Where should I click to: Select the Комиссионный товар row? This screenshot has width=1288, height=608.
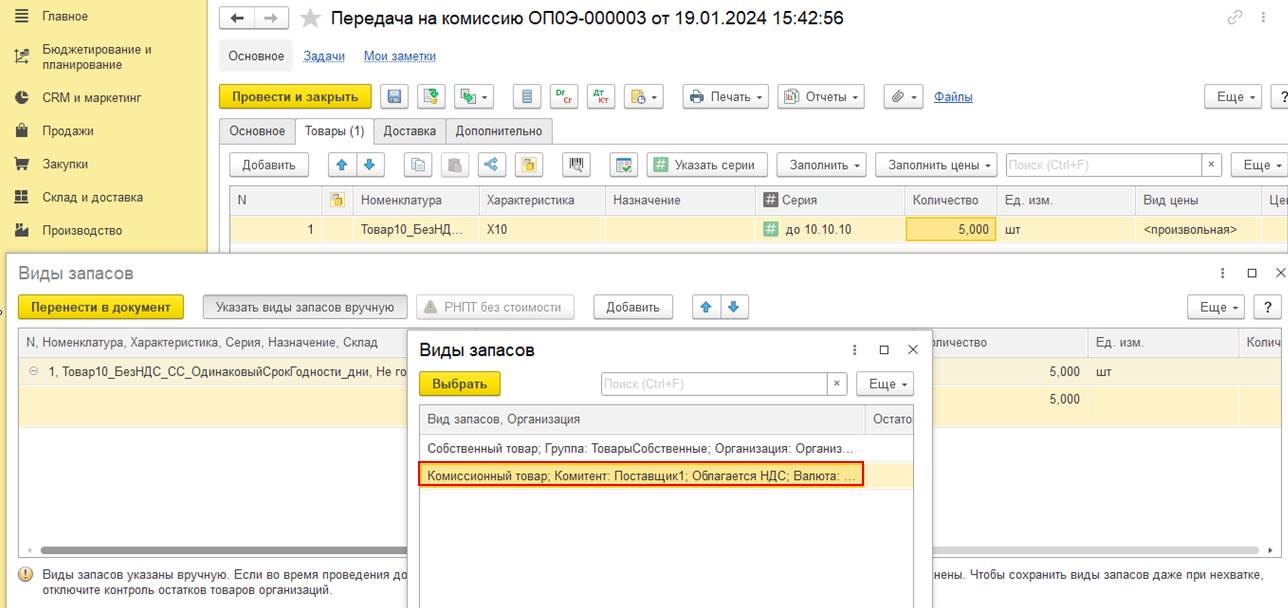[641, 476]
